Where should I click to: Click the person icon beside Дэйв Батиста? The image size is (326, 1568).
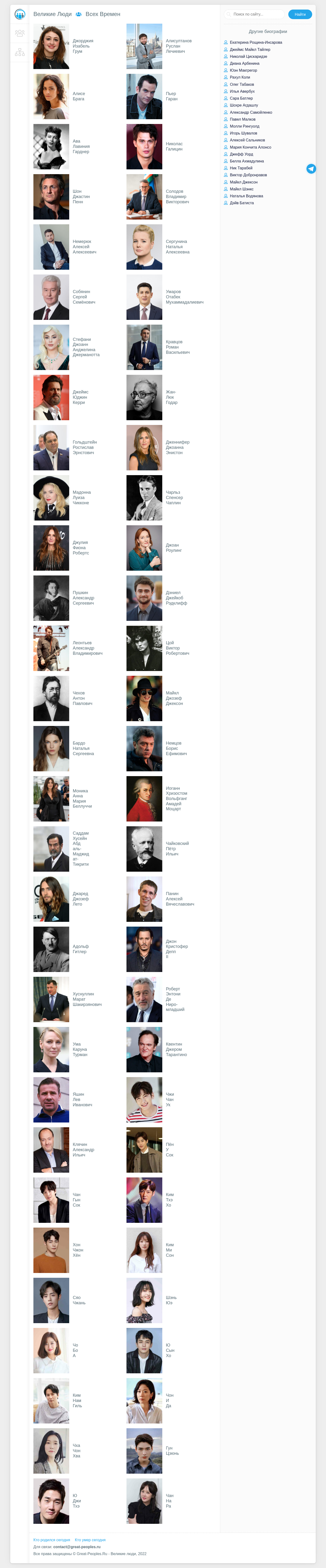click(226, 203)
